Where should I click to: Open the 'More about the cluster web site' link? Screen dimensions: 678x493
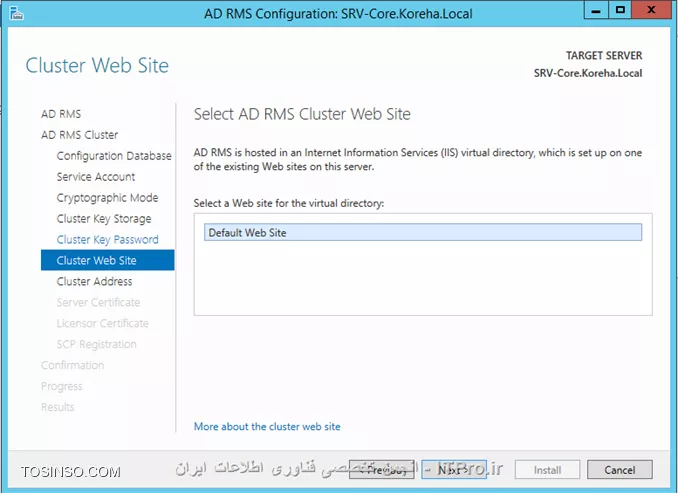(267, 426)
